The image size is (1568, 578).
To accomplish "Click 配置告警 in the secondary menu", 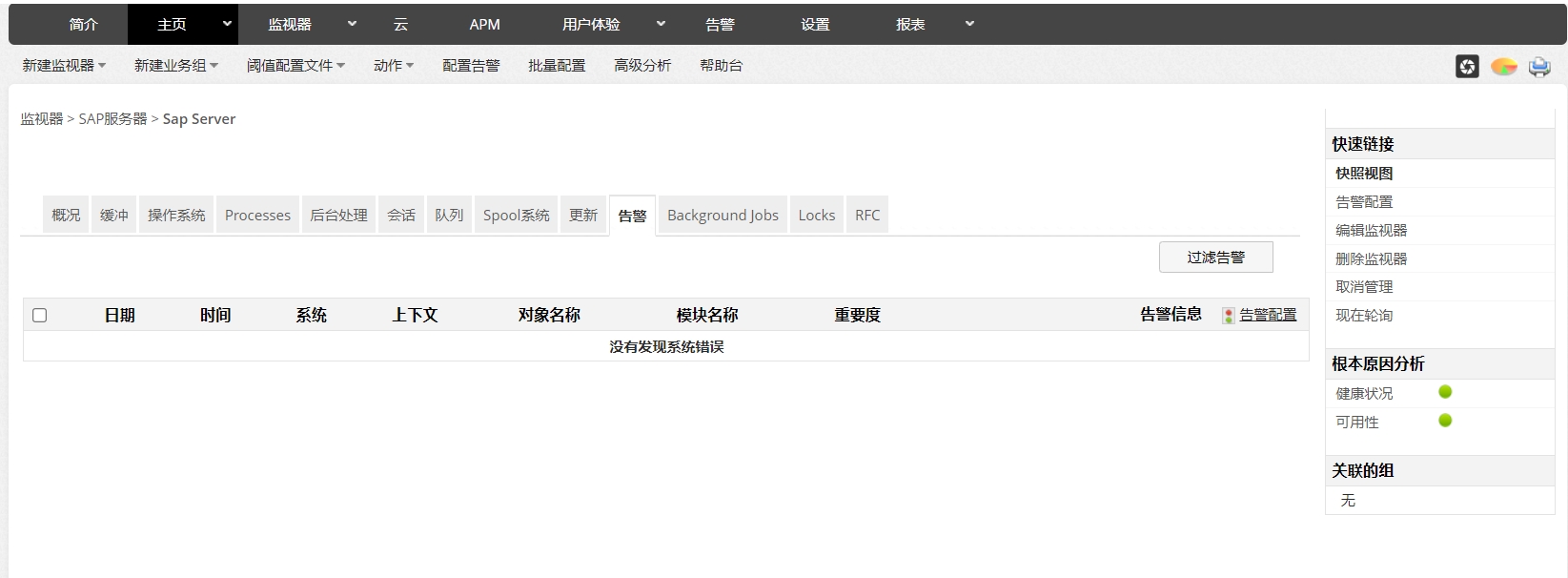I will coord(471,66).
